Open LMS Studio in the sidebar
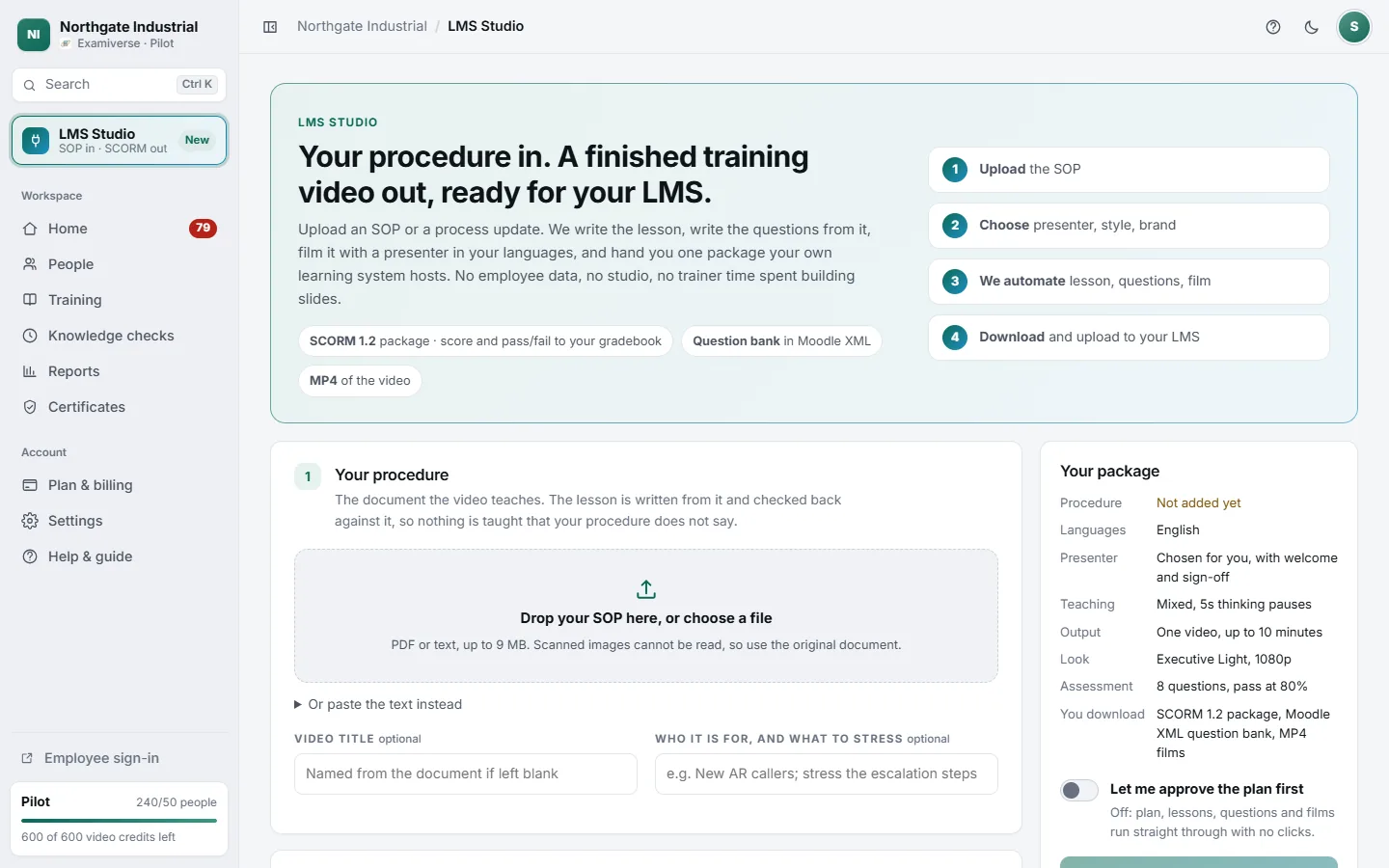Screen dimensions: 1389x868 pos(120,141)
